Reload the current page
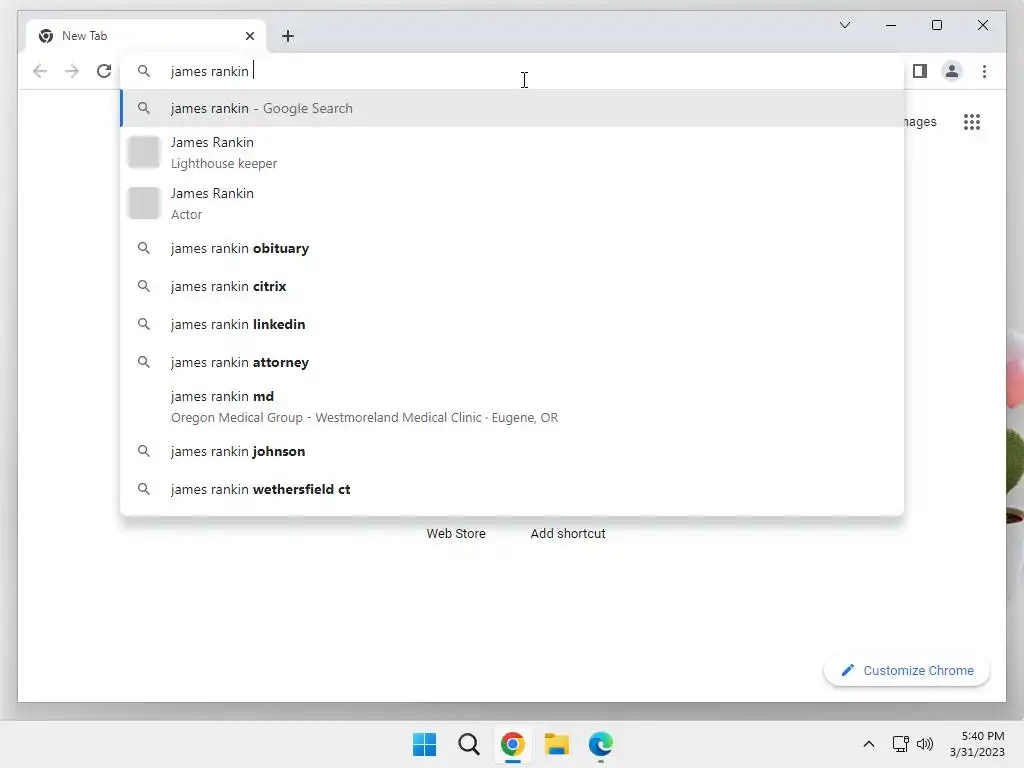The height and width of the screenshot is (768, 1024). click(104, 71)
